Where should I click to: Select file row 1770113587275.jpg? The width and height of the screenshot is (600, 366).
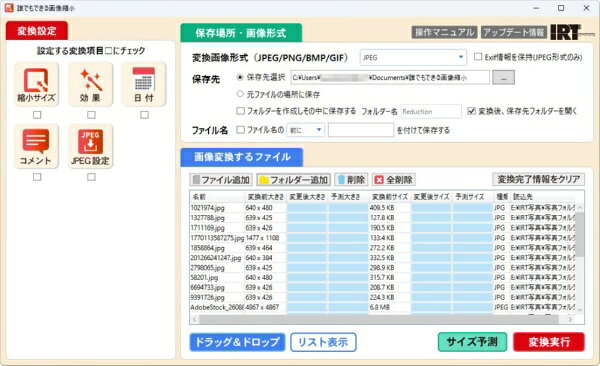pyautogui.click(x=383, y=238)
